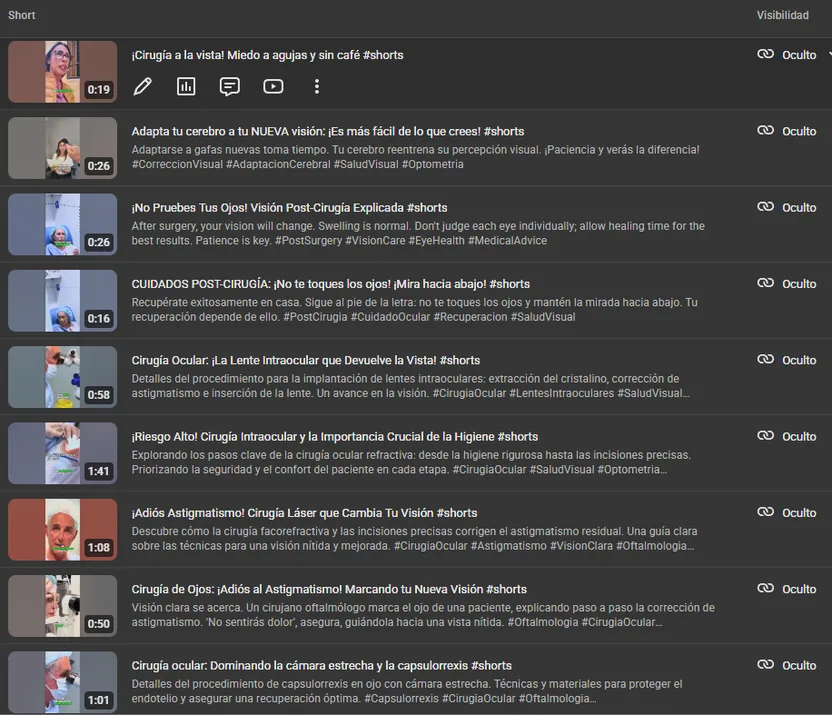Screen dimensions: 832x715
Task: Open title 'Adapta tu cerebro a tu NUEVA visión'
Action: (328, 132)
